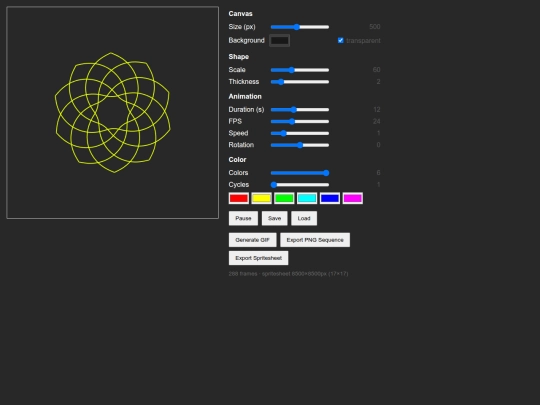Click the Color section heading
Image resolution: width=540 pixels, height=405 pixels.
point(237,160)
